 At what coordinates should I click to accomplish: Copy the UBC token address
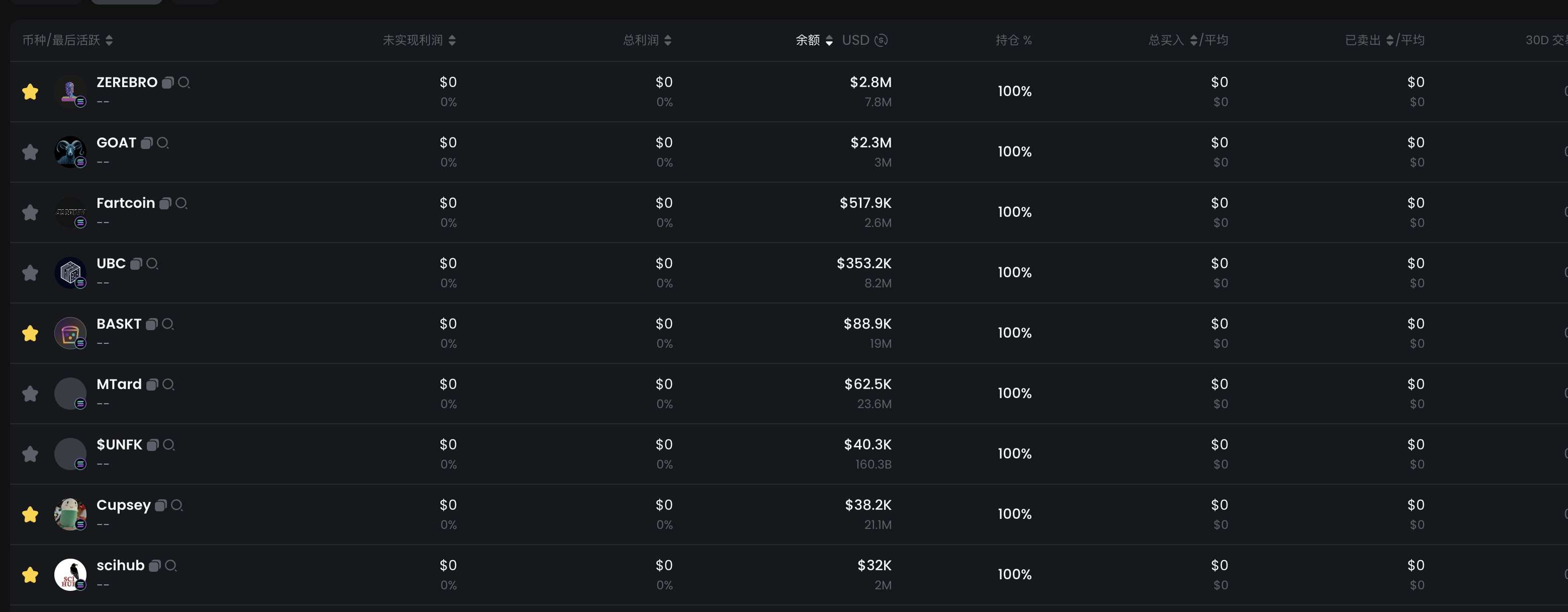(136, 263)
